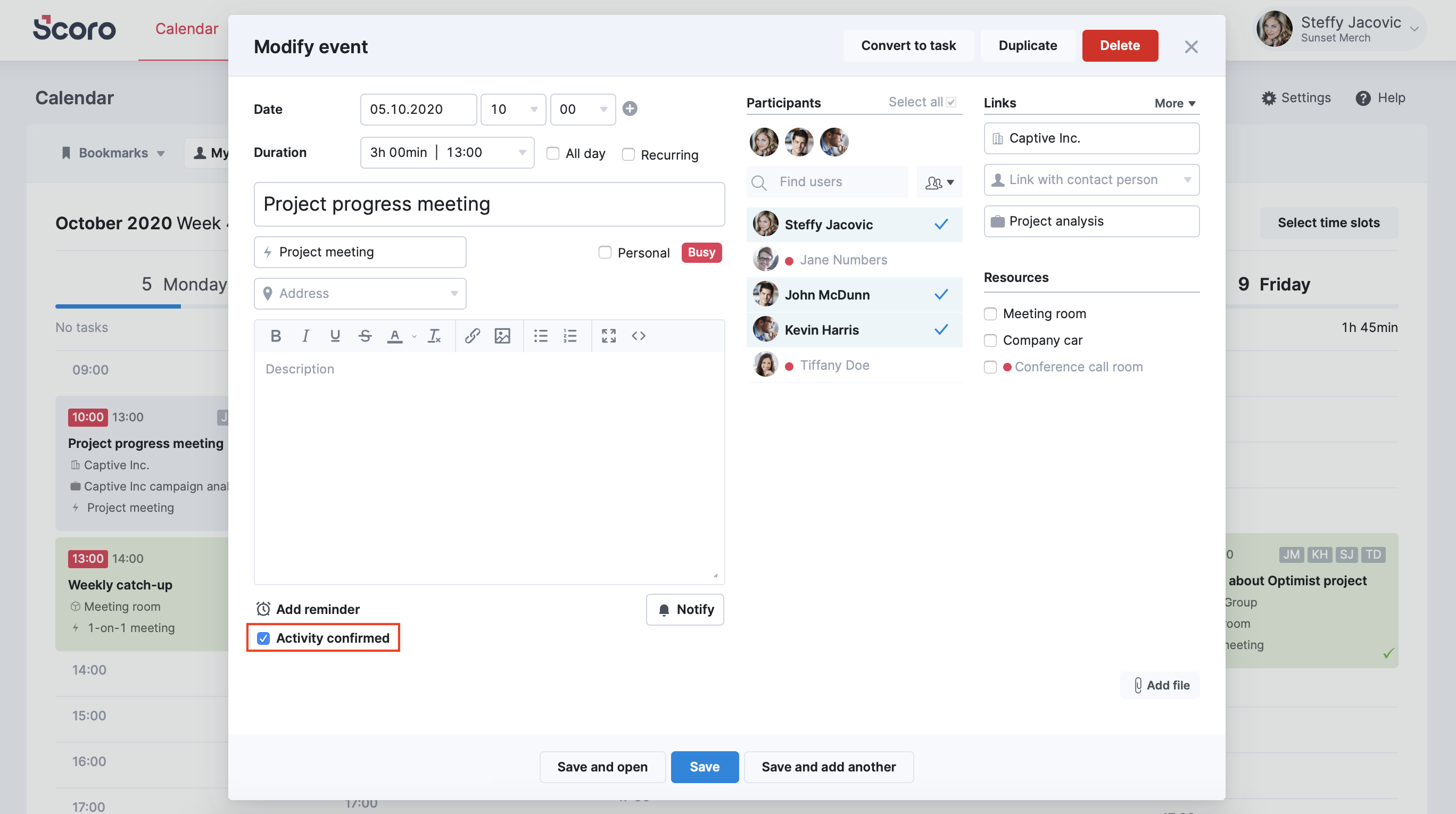Toggle the Personal checkbox

pyautogui.click(x=605, y=252)
